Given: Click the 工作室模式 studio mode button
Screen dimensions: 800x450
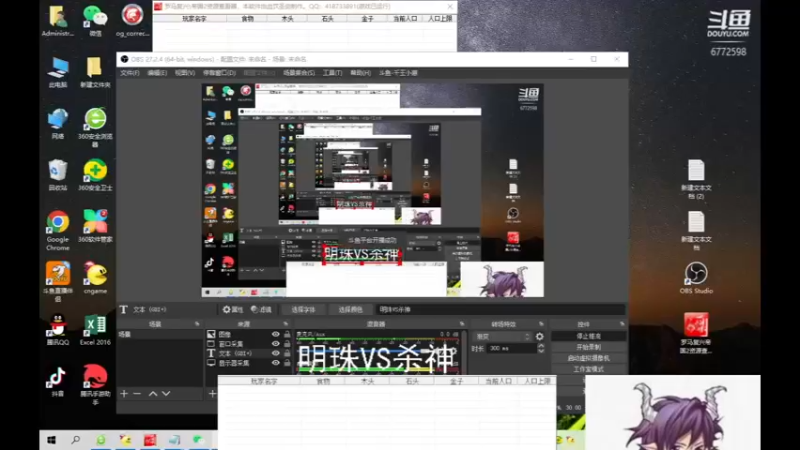Looking at the screenshot, I should click(x=588, y=369).
